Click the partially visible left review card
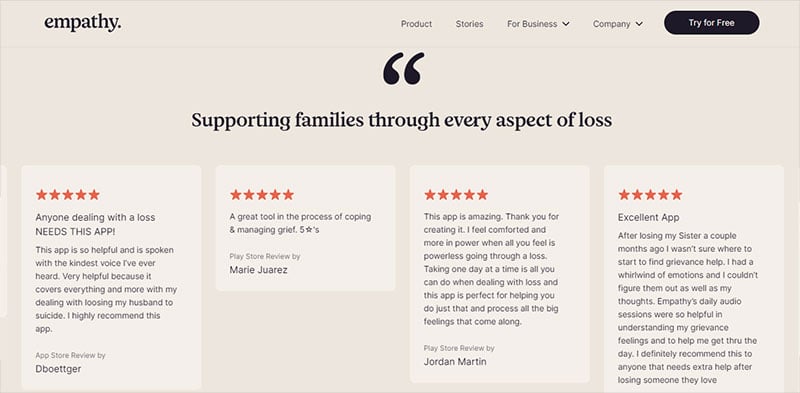 3,241
